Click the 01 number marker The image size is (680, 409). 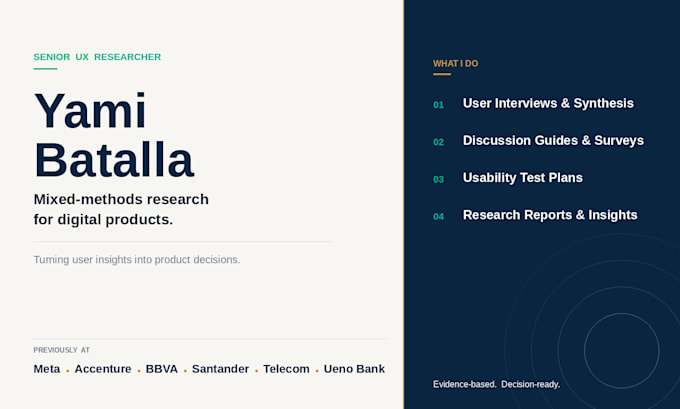tap(438, 105)
